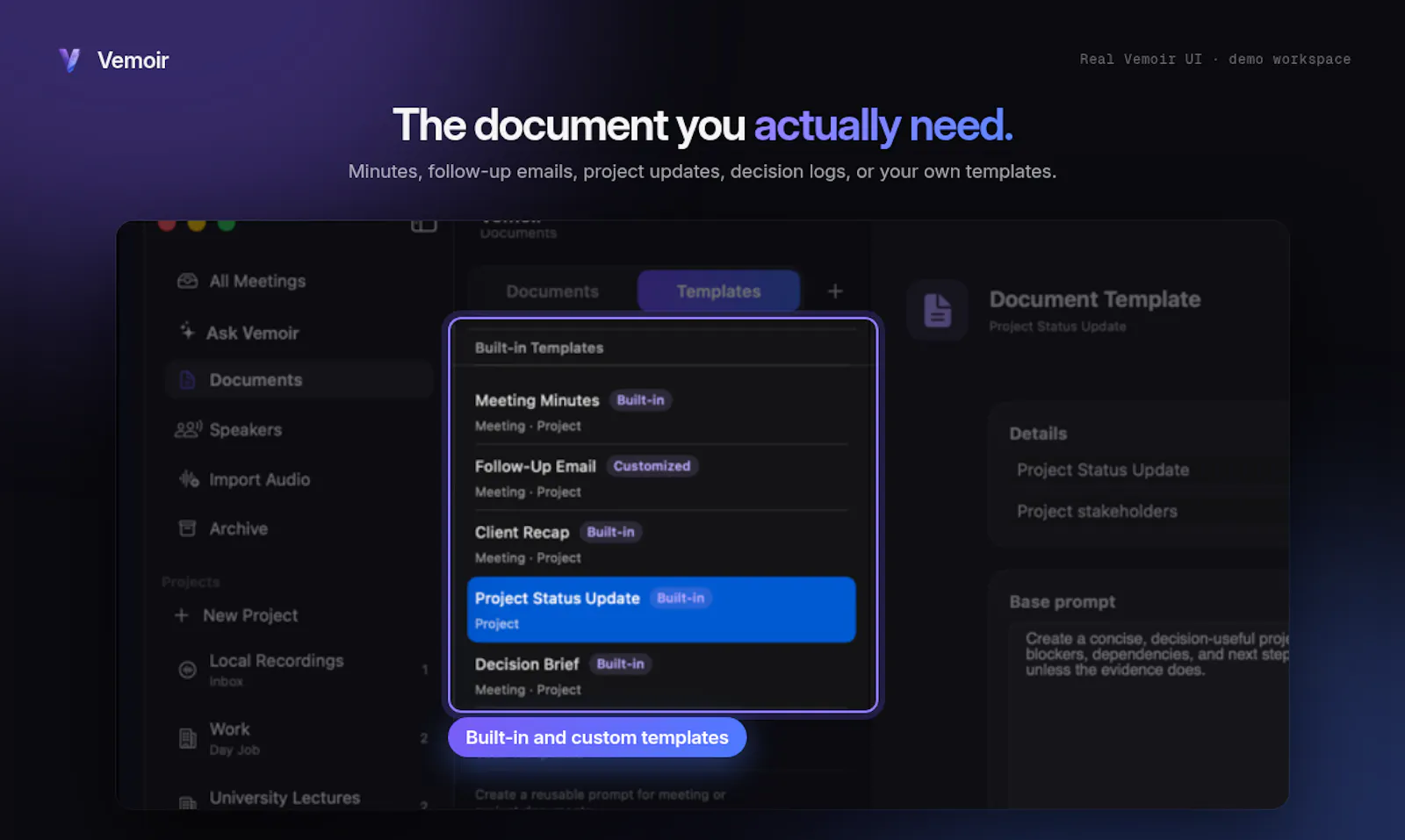
Task: Click the Customized badge on Follow-Up Email
Action: tap(652, 466)
